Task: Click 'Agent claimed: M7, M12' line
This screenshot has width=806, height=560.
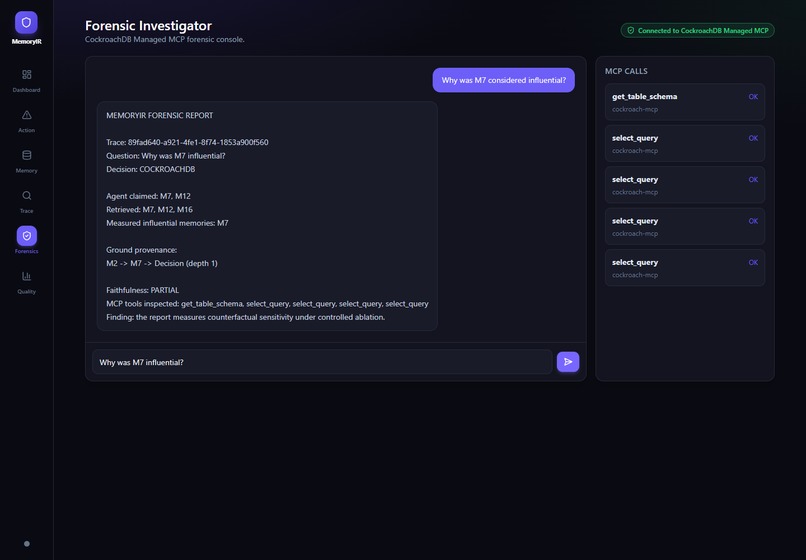Action: (x=149, y=196)
